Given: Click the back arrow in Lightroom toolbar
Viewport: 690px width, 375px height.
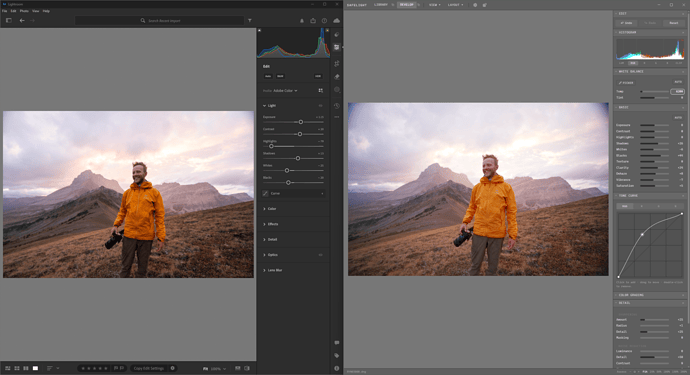Looking at the screenshot, I should pyautogui.click(x=22, y=20).
